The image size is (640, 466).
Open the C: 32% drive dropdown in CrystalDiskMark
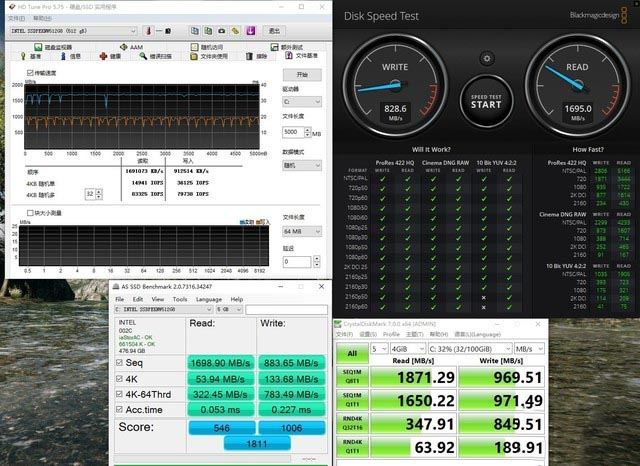coord(470,349)
